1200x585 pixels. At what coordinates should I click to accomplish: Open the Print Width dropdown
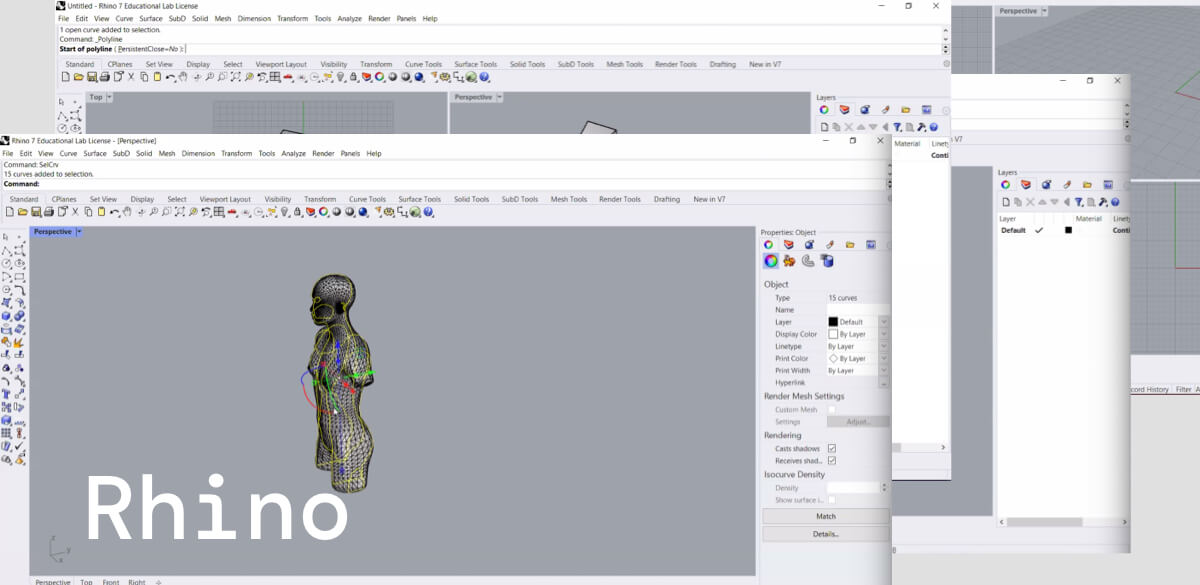(883, 370)
